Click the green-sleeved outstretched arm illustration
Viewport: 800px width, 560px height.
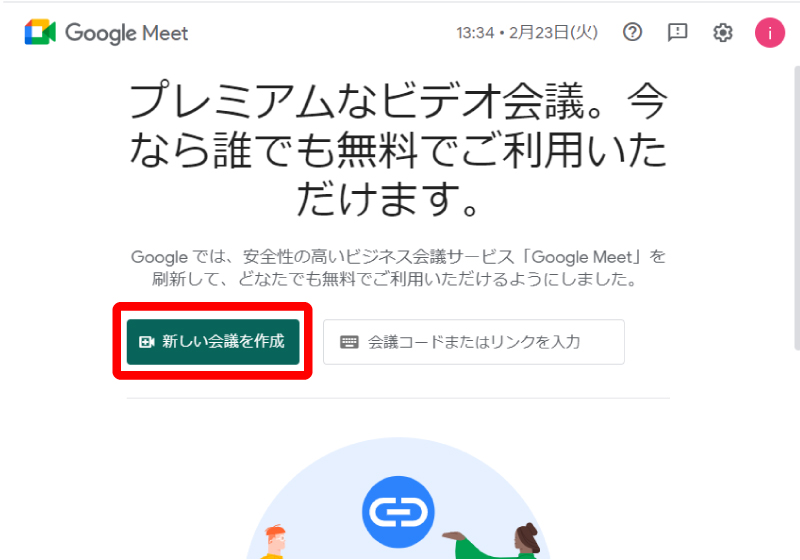pos(477,546)
